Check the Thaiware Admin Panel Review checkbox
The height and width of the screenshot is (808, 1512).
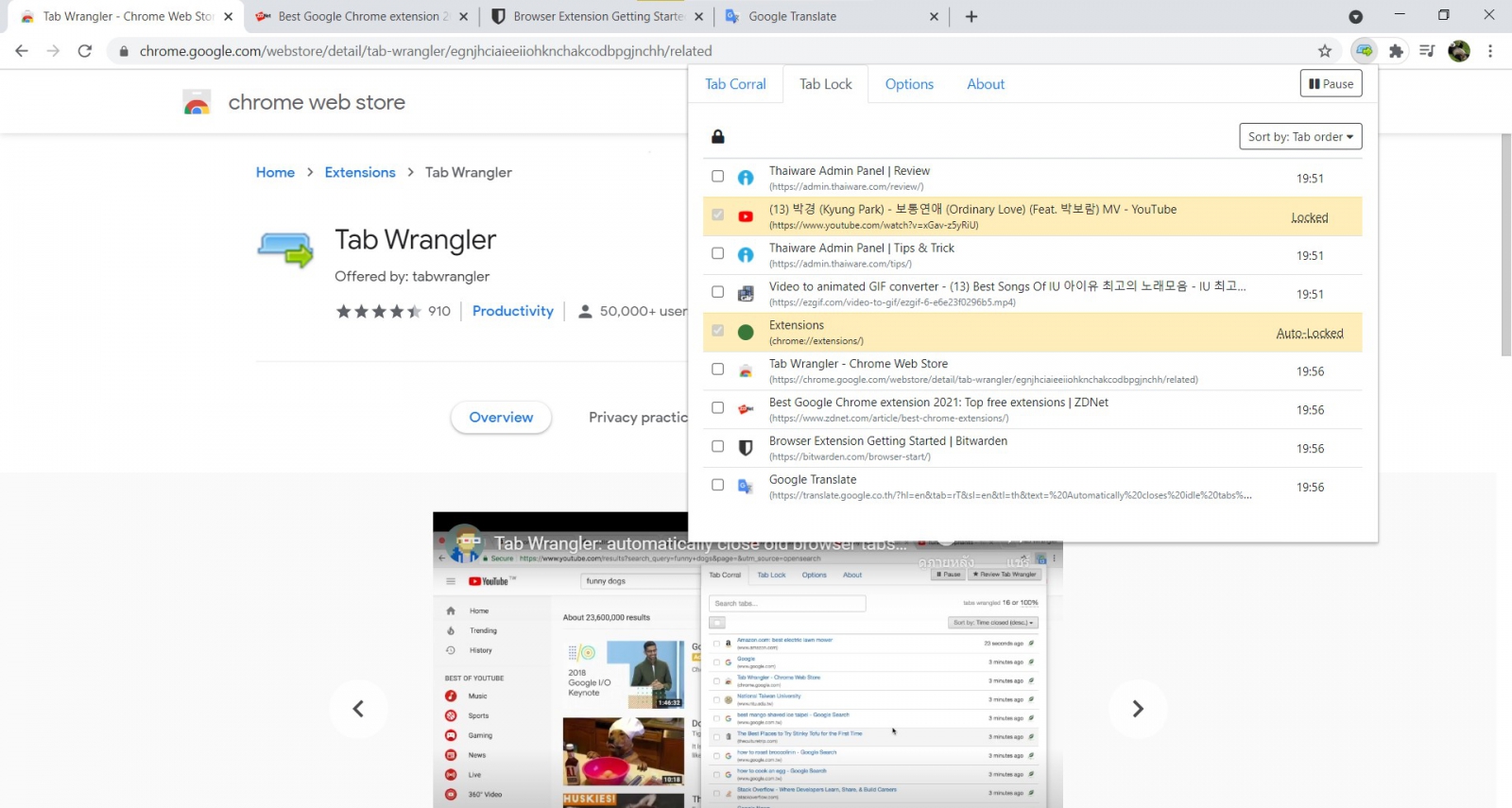[x=718, y=177]
